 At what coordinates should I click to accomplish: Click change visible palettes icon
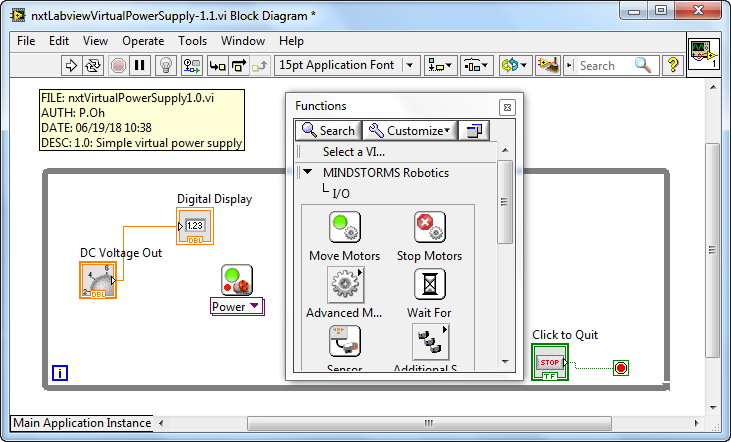coord(474,131)
